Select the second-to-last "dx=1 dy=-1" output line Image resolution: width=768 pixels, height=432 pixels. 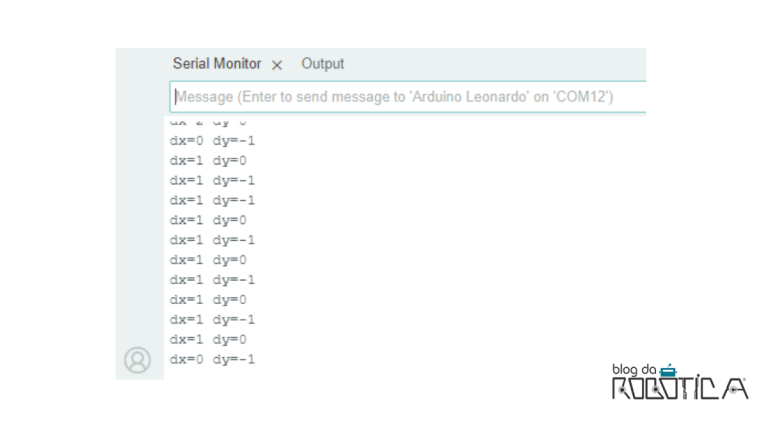pyautogui.click(x=212, y=279)
